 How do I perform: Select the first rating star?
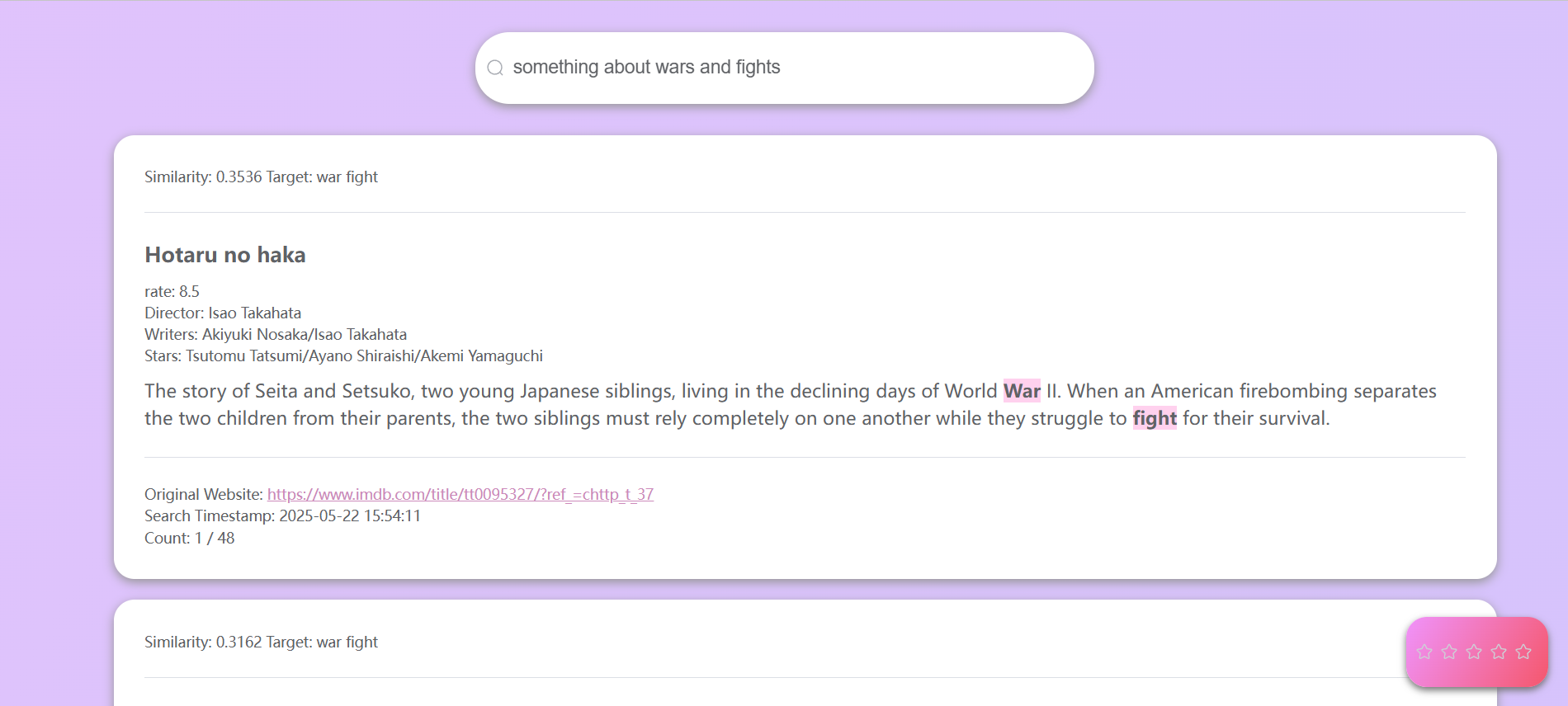(x=1424, y=652)
